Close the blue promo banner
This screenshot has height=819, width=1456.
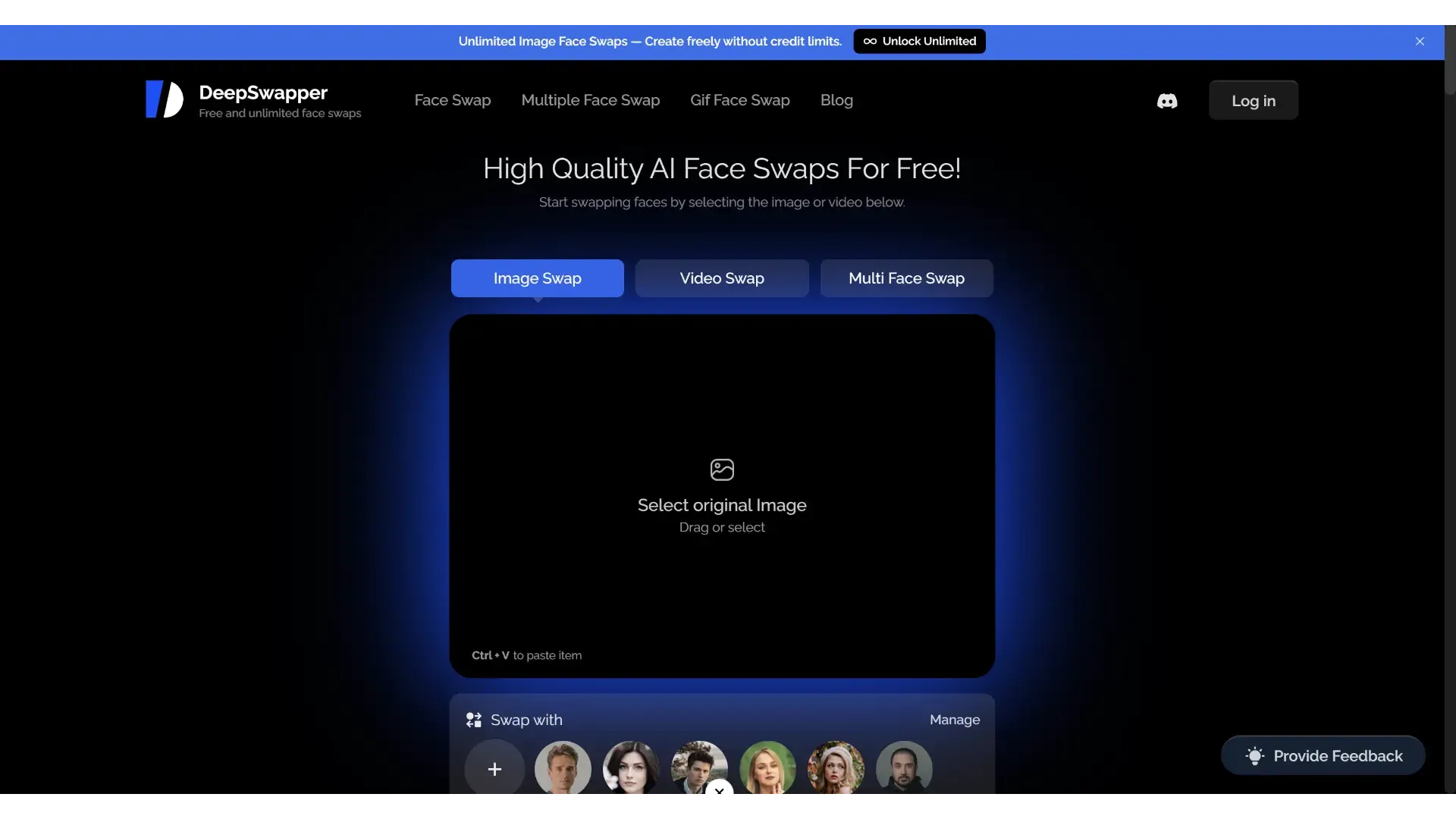(x=1420, y=42)
